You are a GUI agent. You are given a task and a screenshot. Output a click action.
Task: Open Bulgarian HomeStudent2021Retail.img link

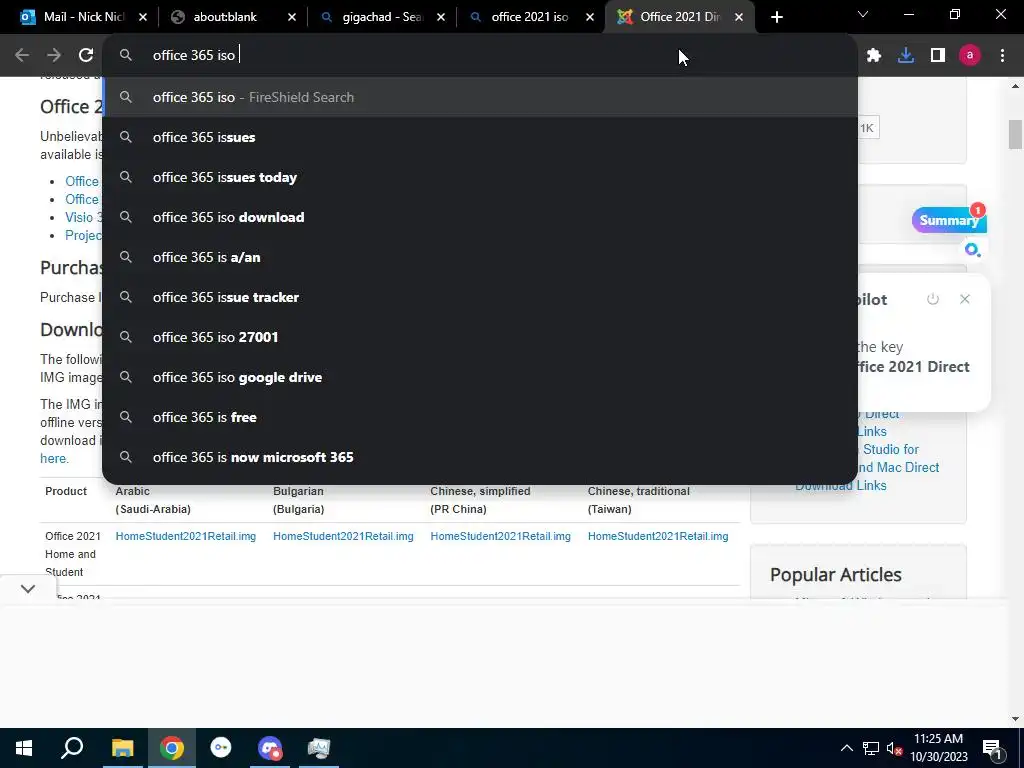click(x=343, y=536)
